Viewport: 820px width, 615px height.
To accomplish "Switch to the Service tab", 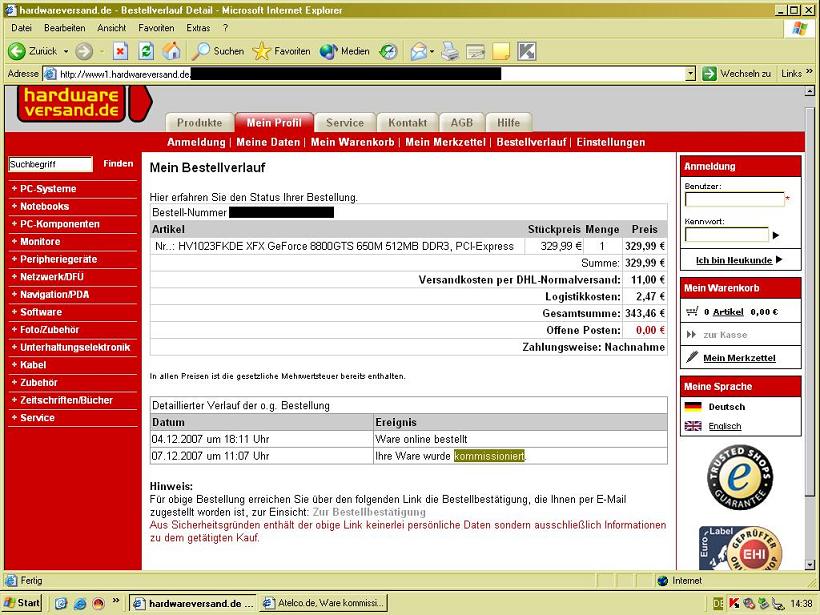I will (345, 122).
